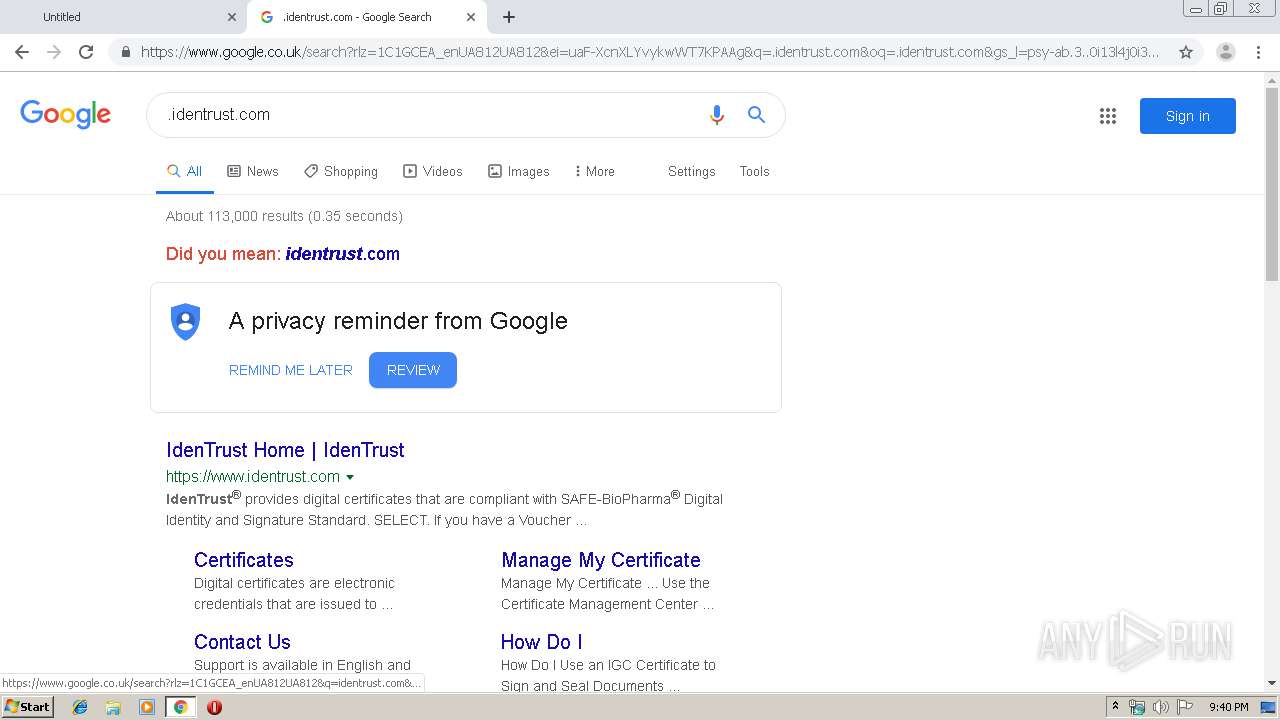
Task: Open the Google apps grid icon
Action: (1108, 116)
